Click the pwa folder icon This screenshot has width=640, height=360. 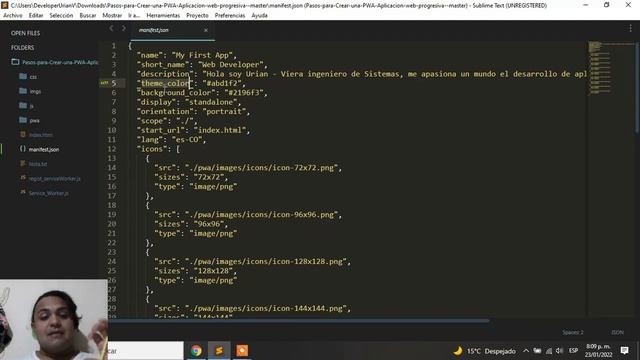click(23, 120)
